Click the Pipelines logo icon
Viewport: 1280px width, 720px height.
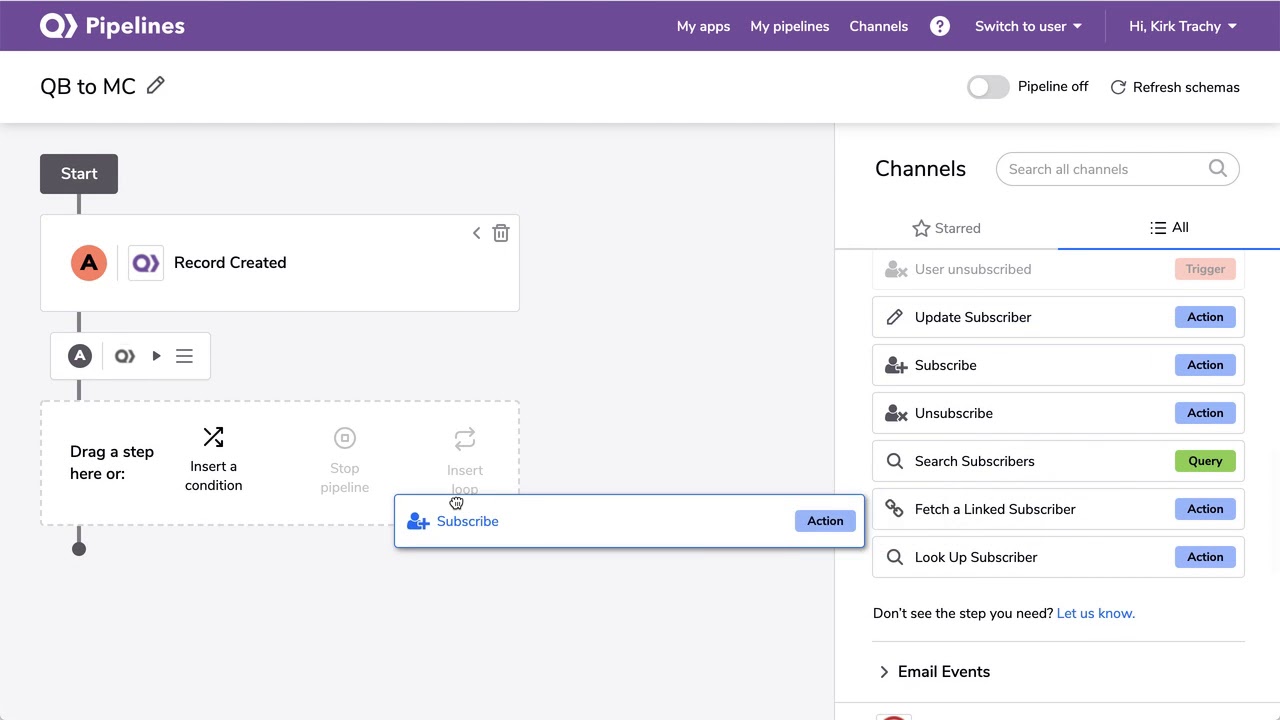58,26
